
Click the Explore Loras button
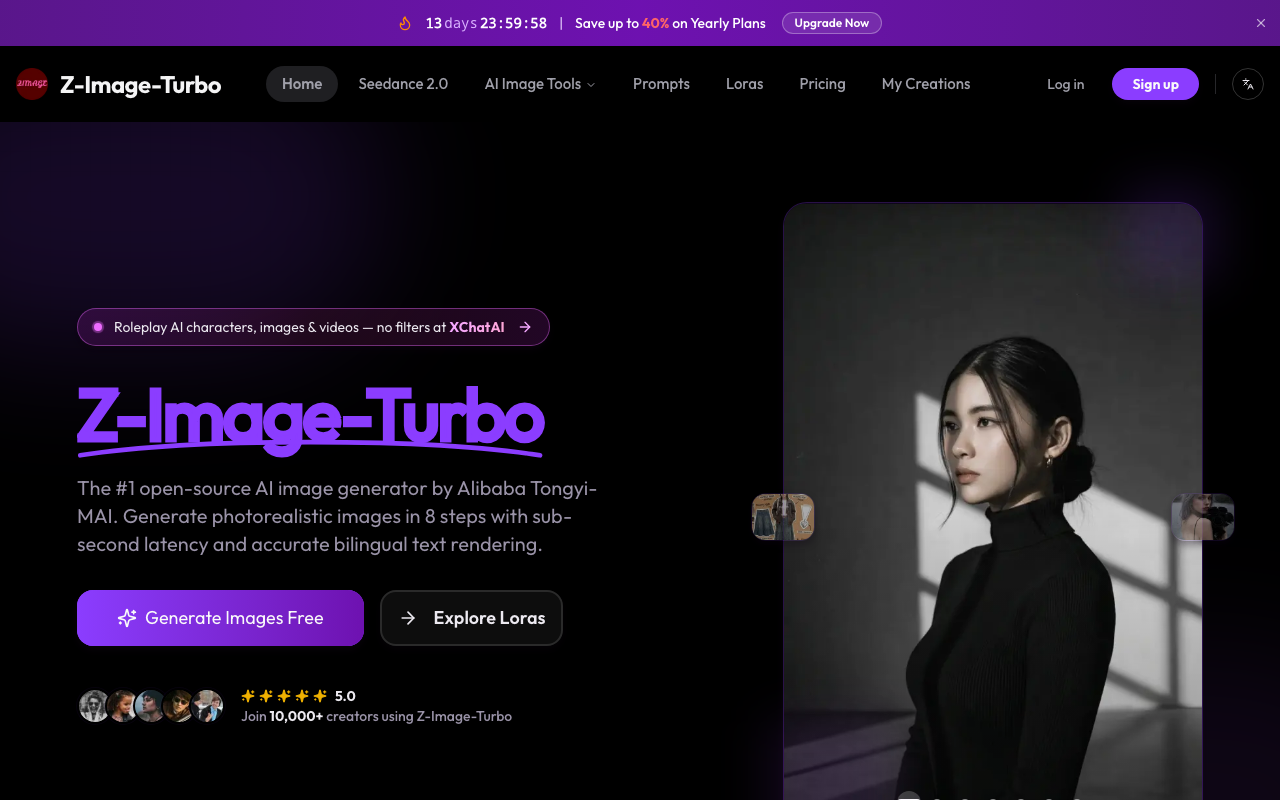click(x=471, y=618)
